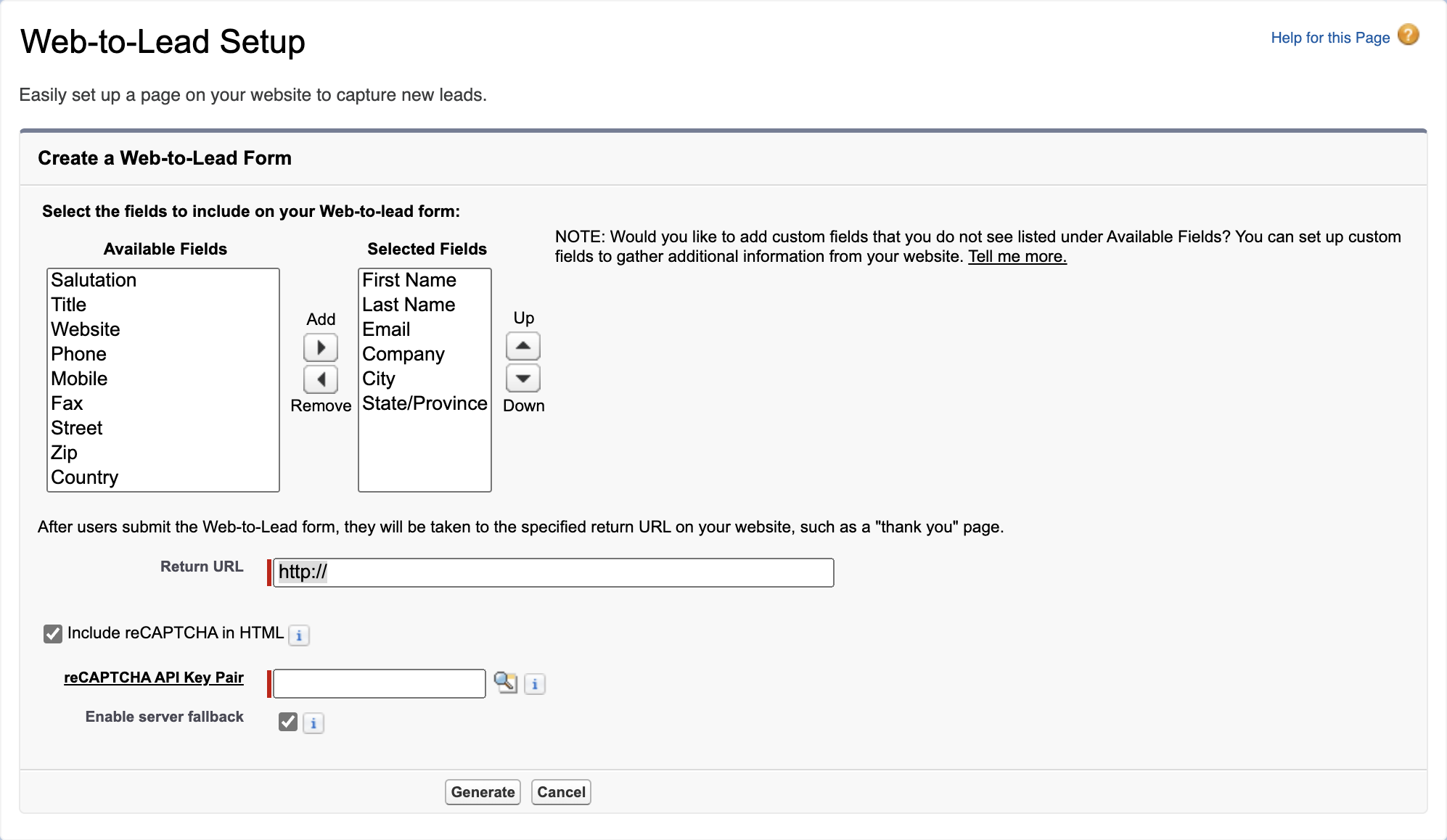Focus the Return URL input field
Screen dimensions: 1447x840
(x=553, y=572)
